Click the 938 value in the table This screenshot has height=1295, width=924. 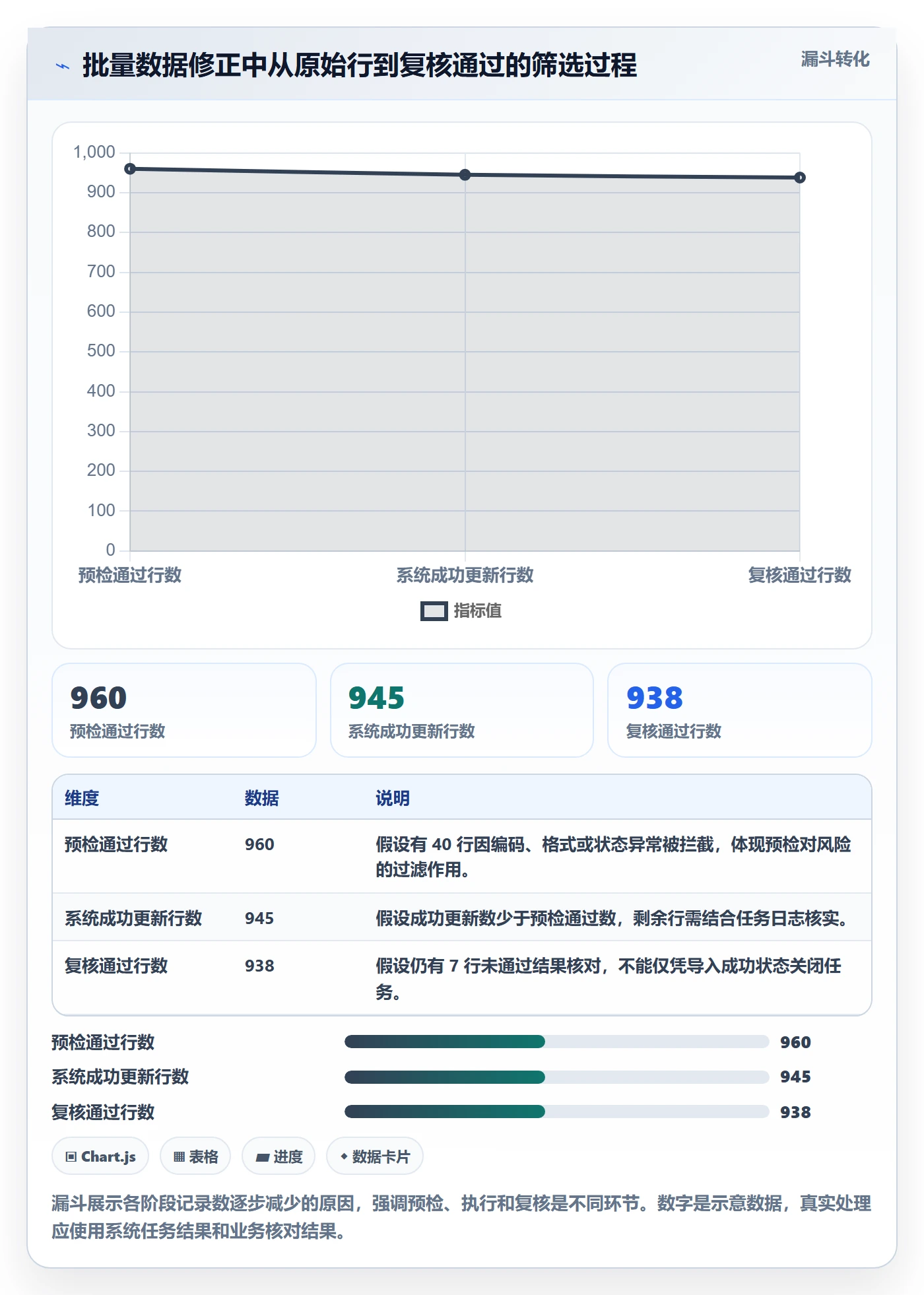tap(259, 966)
